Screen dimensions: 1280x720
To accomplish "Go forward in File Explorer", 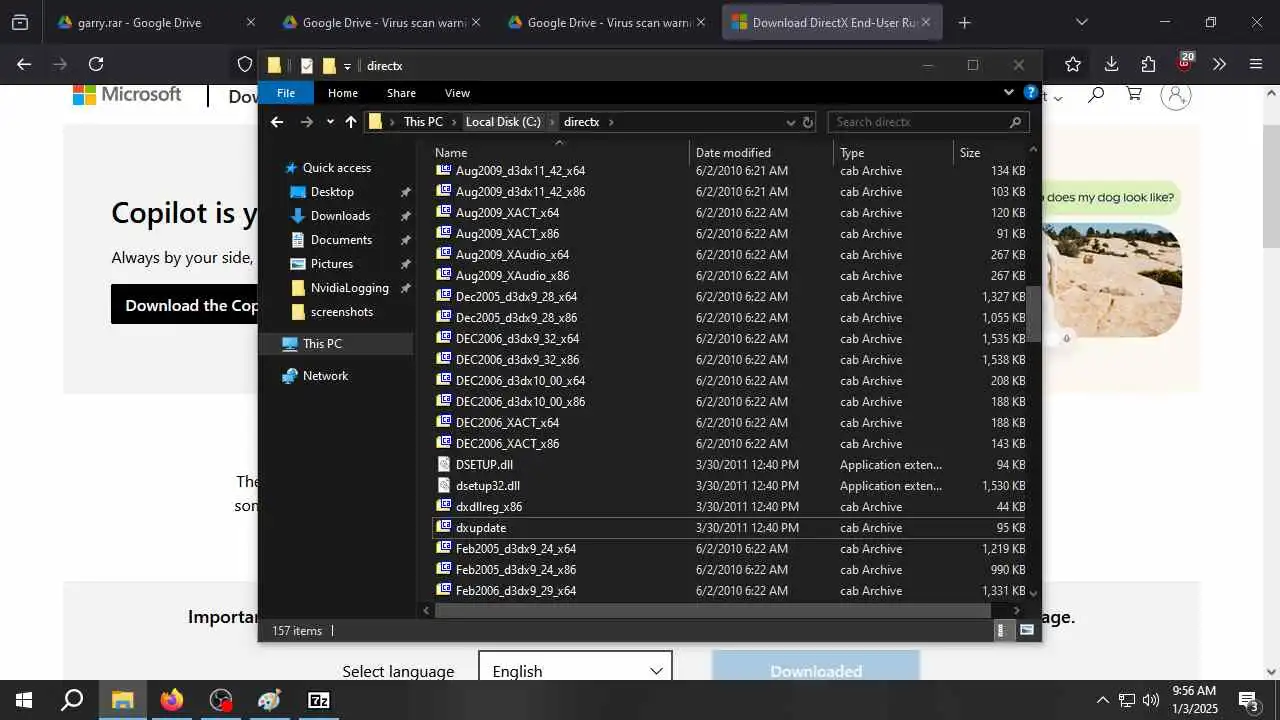I will coord(307,122).
